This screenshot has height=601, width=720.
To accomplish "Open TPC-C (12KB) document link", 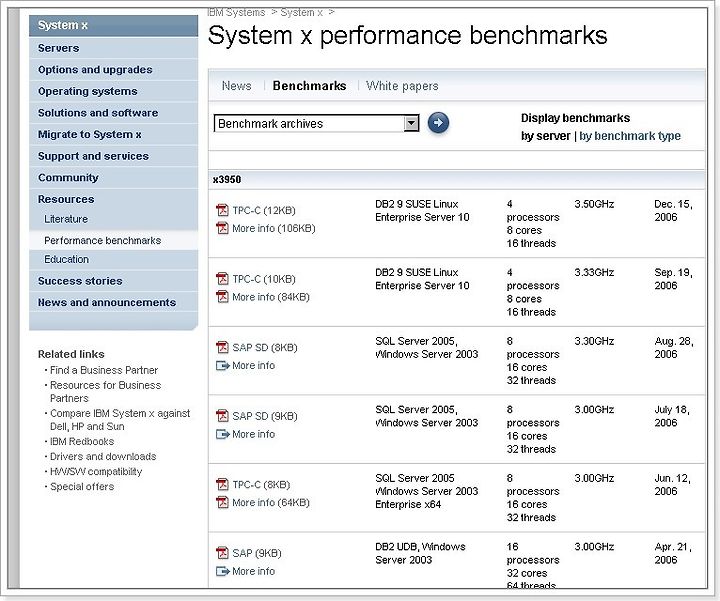I will pos(264,211).
